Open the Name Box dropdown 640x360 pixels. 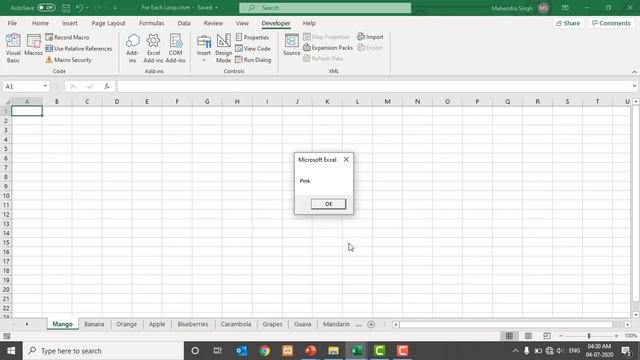[x=45, y=86]
